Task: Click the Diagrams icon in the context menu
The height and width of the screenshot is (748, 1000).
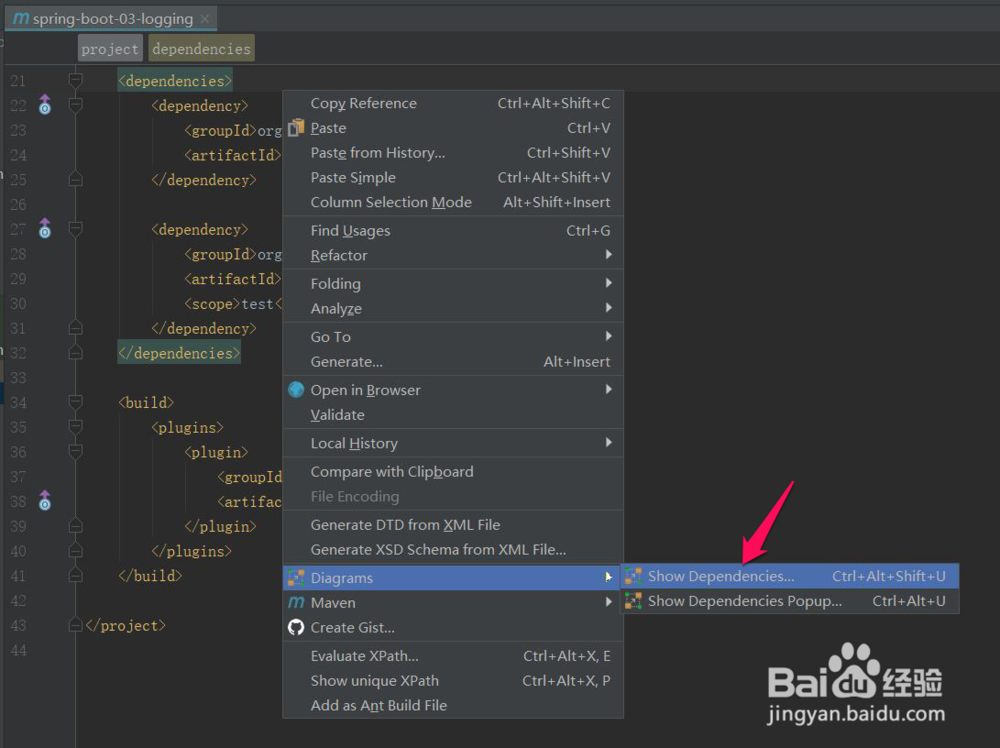Action: tap(295, 576)
